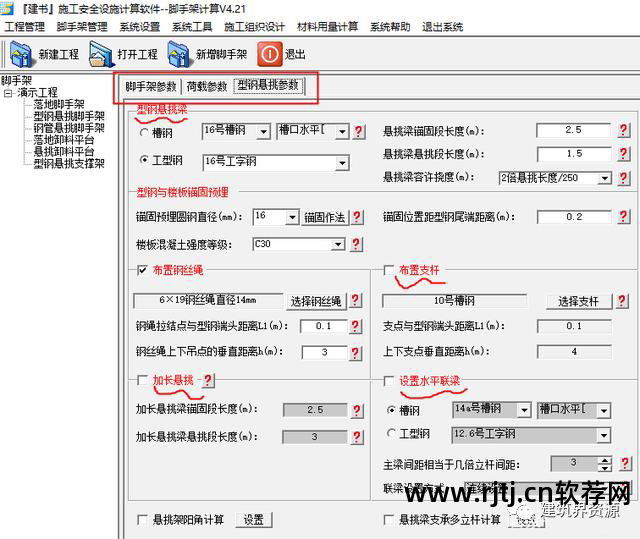The width and height of the screenshot is (640, 539).
Task: Open the 脚手架管理 menu
Action: point(82,27)
